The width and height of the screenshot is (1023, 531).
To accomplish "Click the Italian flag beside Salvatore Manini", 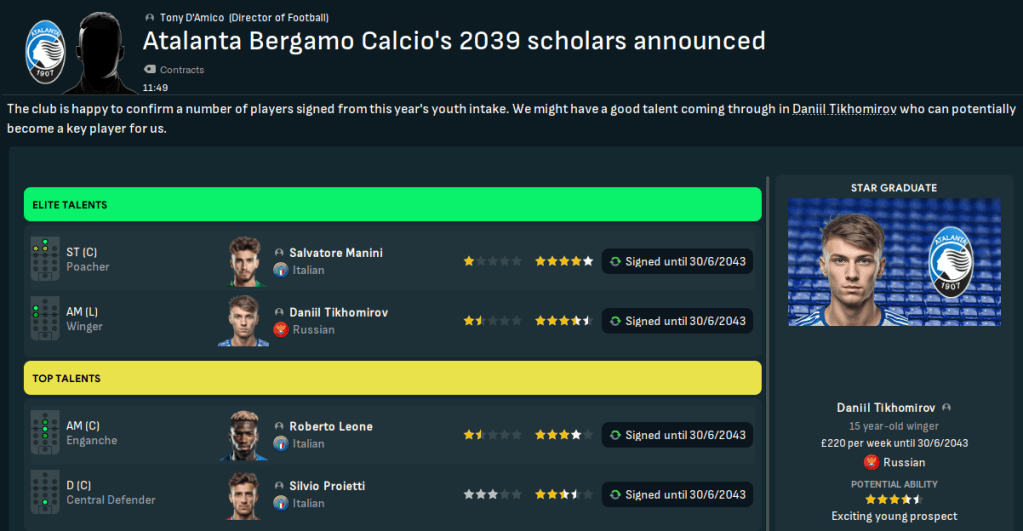I will (x=280, y=270).
